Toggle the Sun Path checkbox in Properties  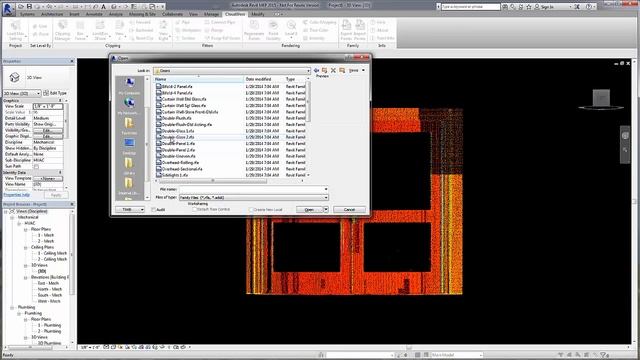click(x=36, y=167)
